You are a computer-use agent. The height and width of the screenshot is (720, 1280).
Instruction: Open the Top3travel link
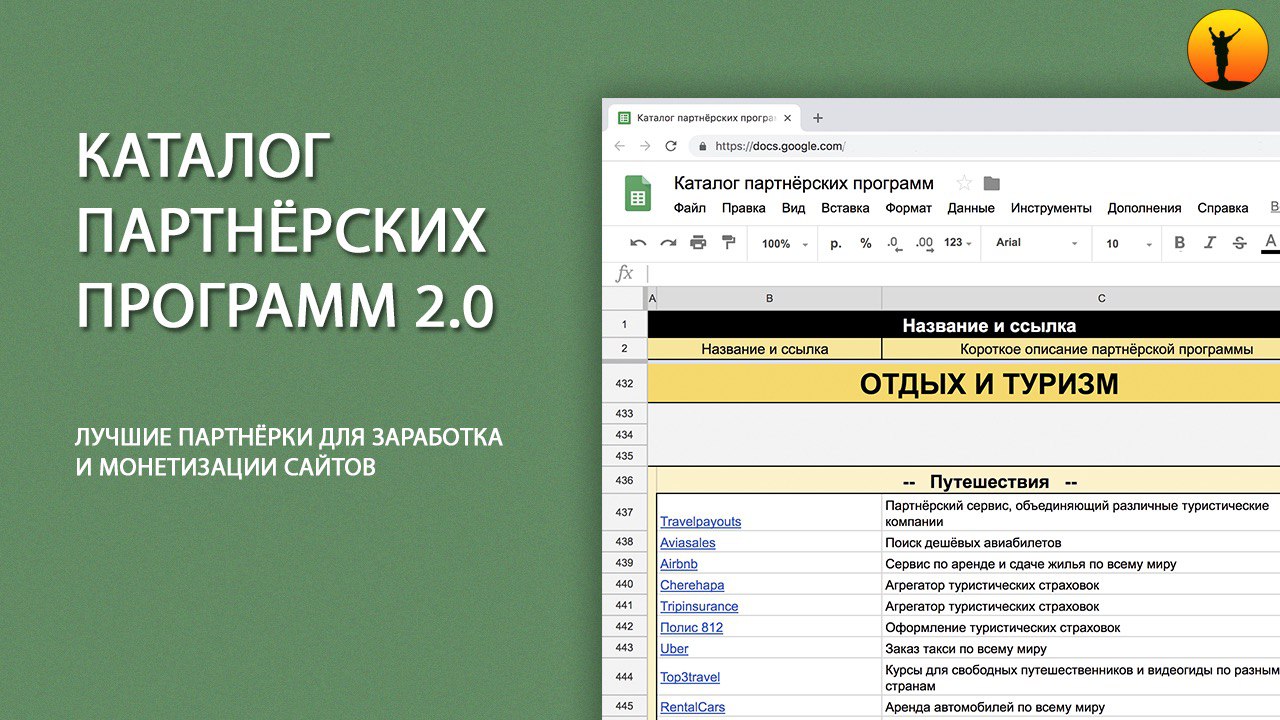pyautogui.click(x=690, y=677)
